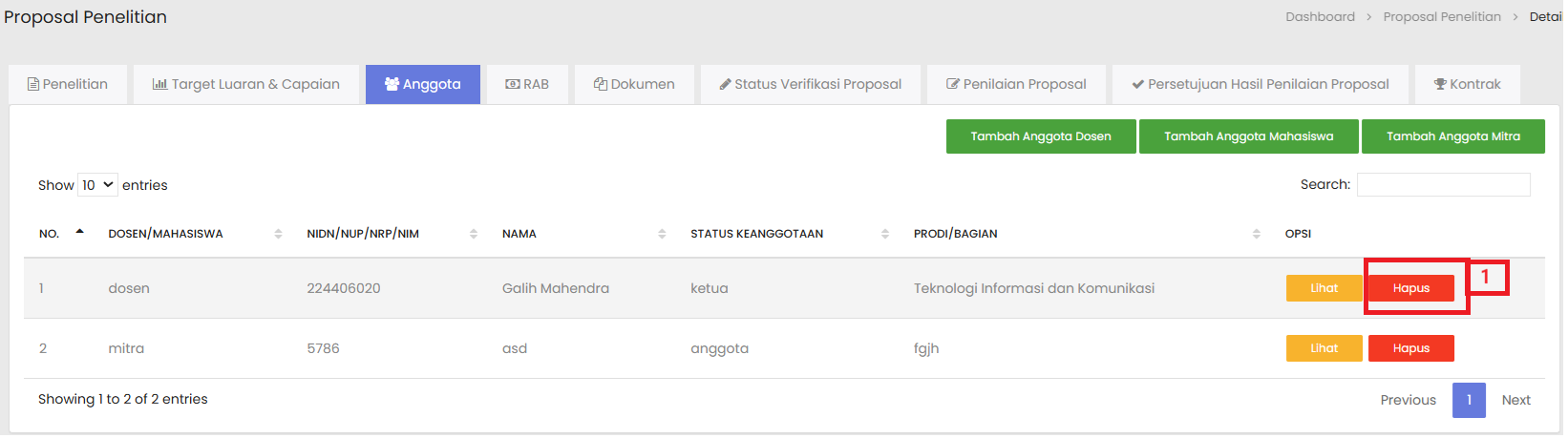Viewport: 1568px width, 438px height.
Task: Open the Penelitian tab
Action: point(67,84)
